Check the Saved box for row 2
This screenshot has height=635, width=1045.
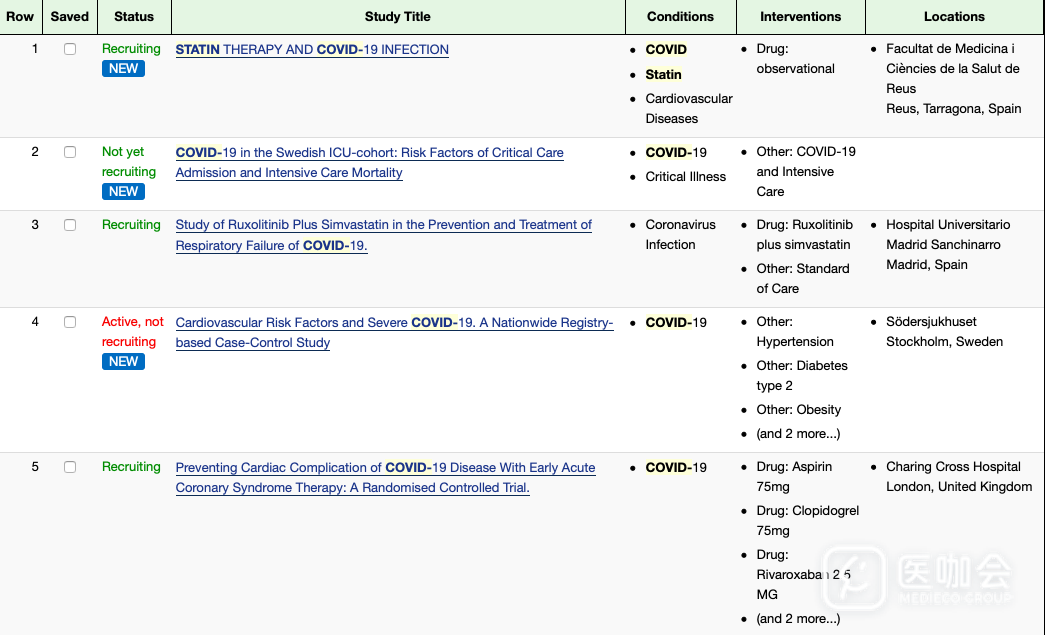[x=70, y=152]
